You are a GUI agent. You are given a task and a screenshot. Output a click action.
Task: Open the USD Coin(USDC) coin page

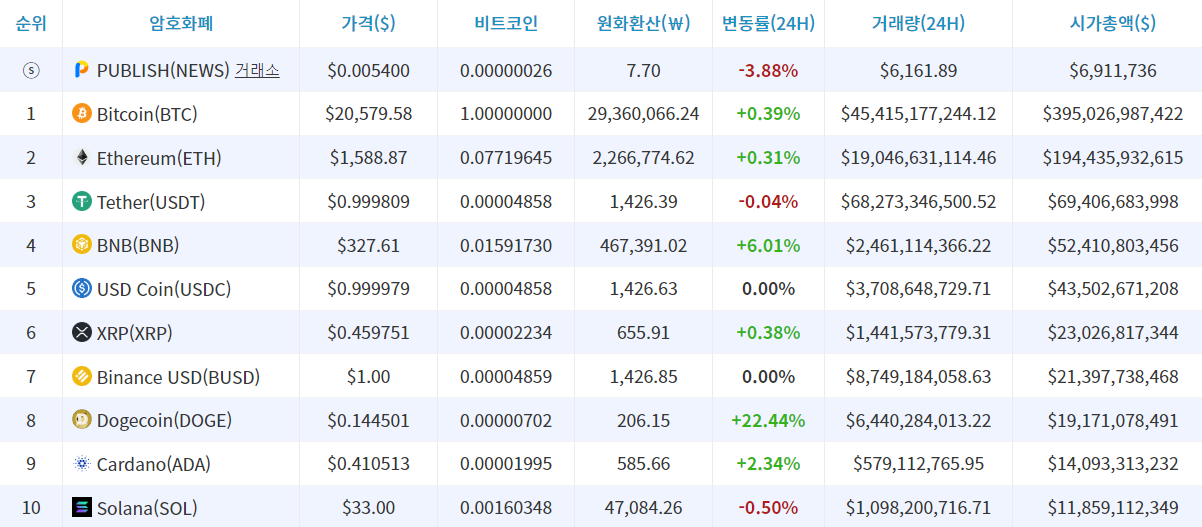tap(164, 289)
